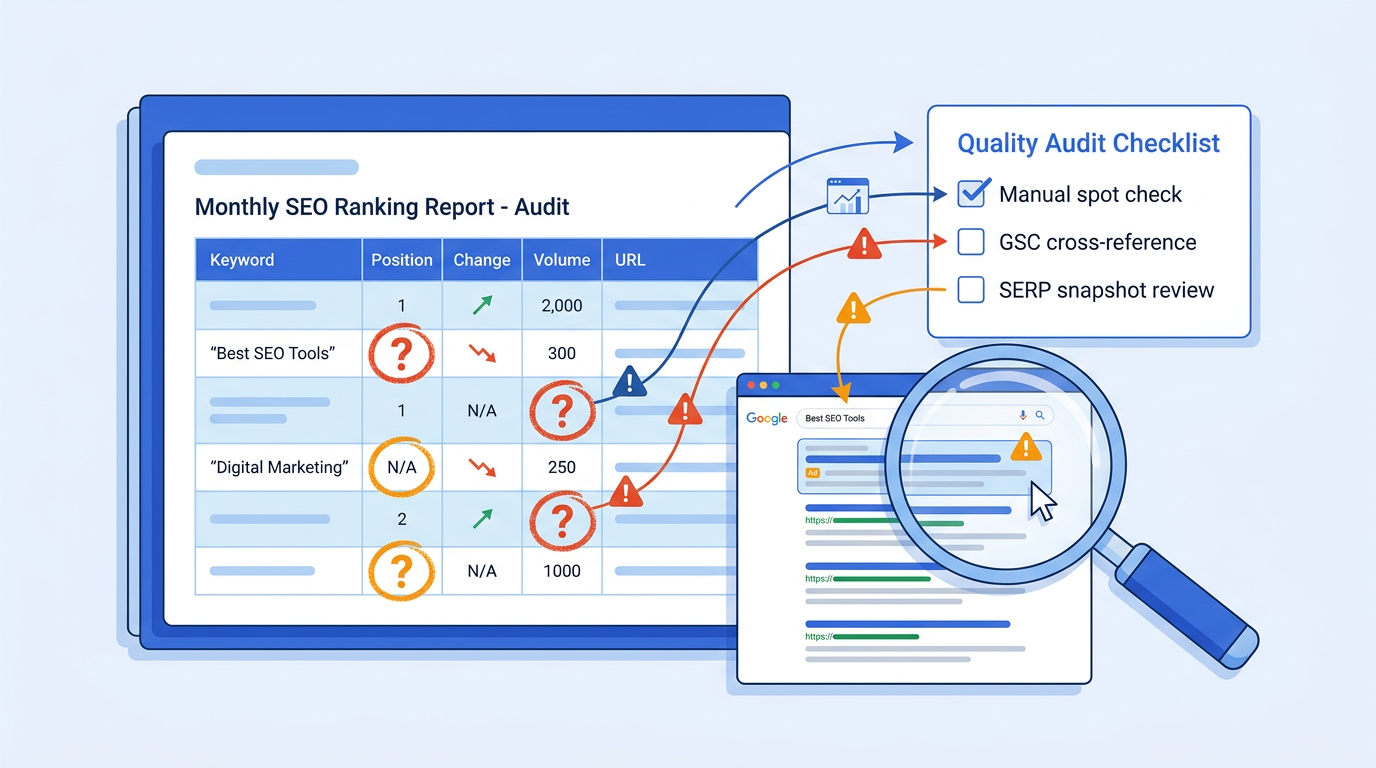Viewport: 1376px width, 768px height.
Task: Select the URL column header
Action: (x=680, y=260)
